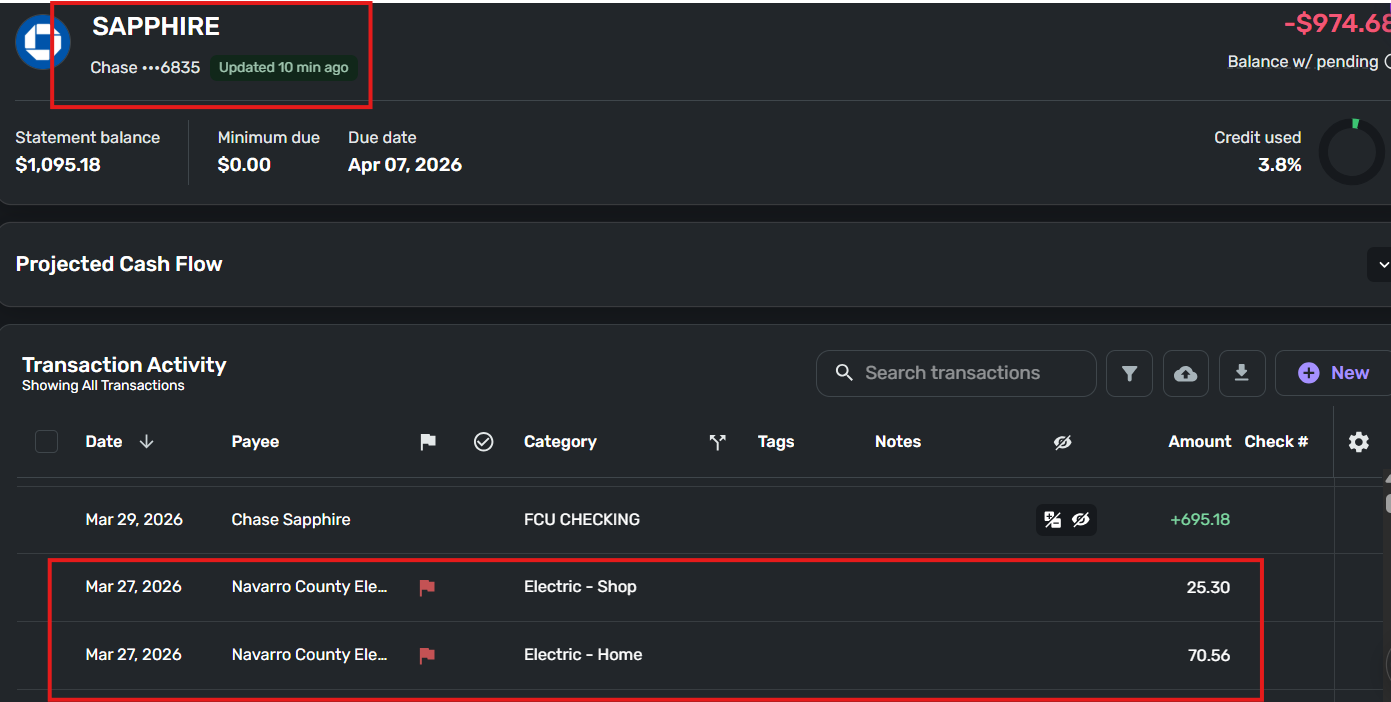Click the 70.56 amount cell
The image size is (1391, 702).
pos(1209,656)
